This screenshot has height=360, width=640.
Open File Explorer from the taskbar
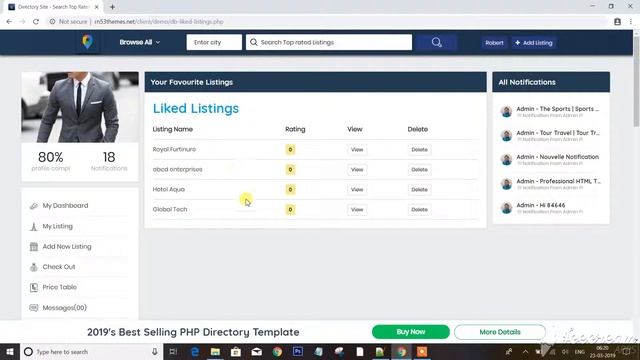click(x=216, y=351)
